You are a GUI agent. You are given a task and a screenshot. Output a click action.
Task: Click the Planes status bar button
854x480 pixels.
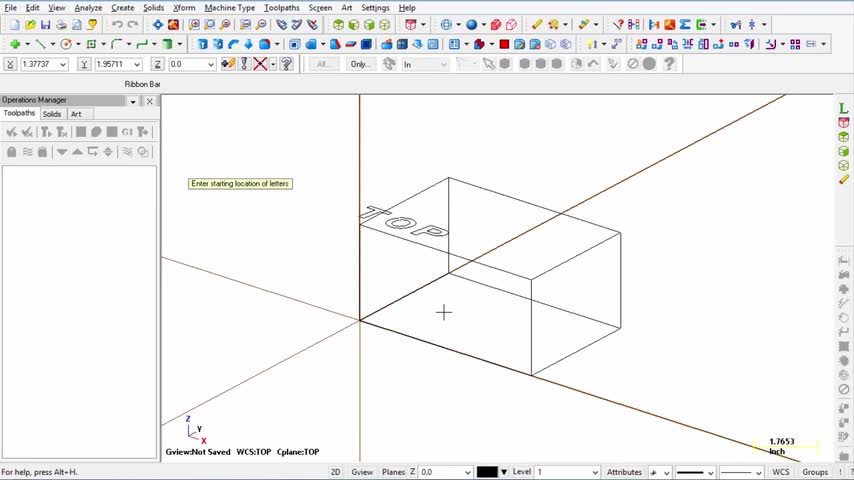click(x=393, y=472)
